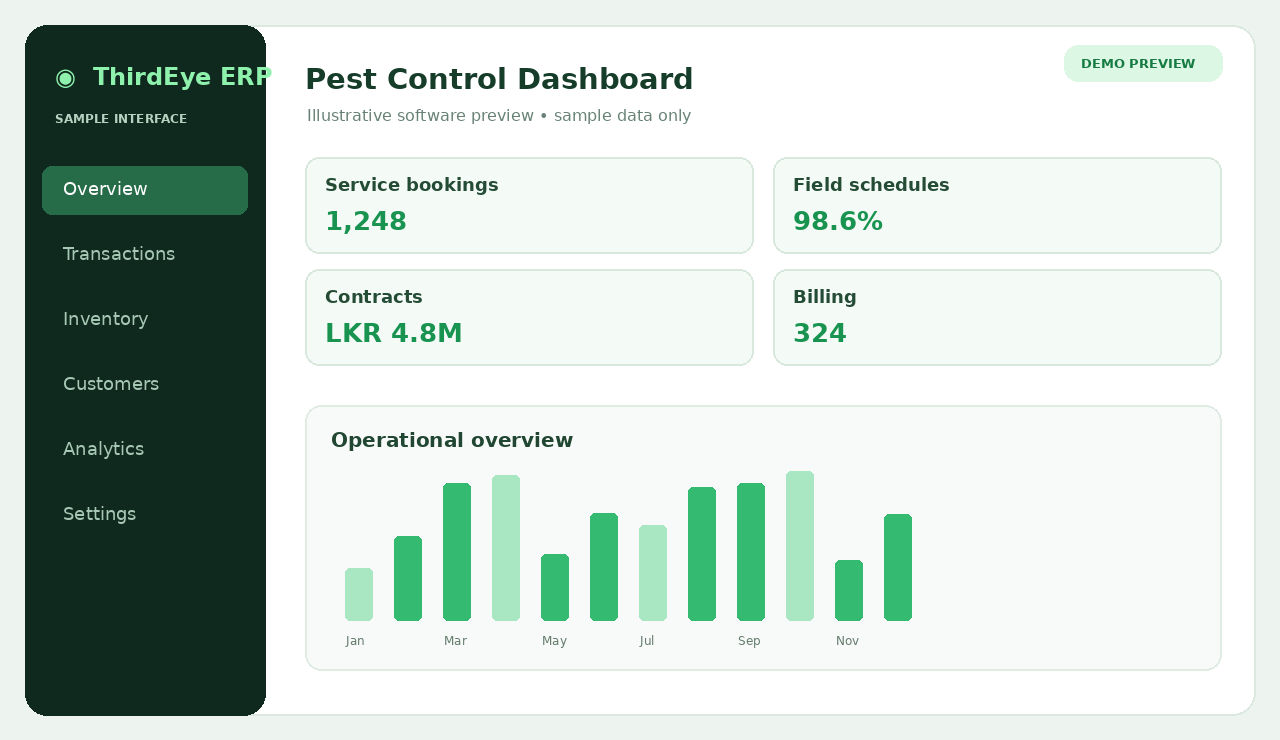Click the Nov axis label
This screenshot has width=1280, height=740.
point(847,641)
